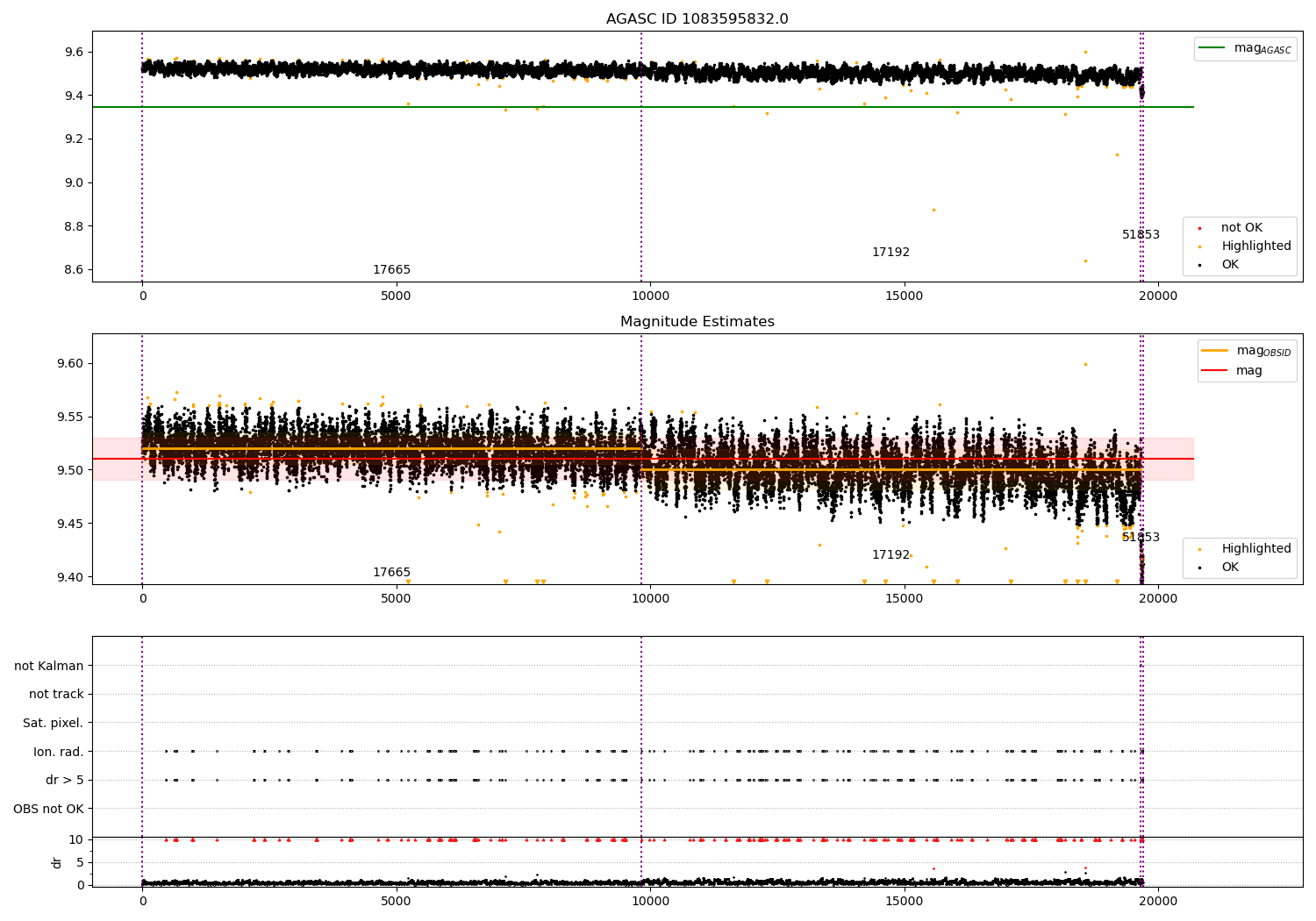Click the 'OBS not OK' row label
The height and width of the screenshot is (921, 1316).
[x=48, y=809]
